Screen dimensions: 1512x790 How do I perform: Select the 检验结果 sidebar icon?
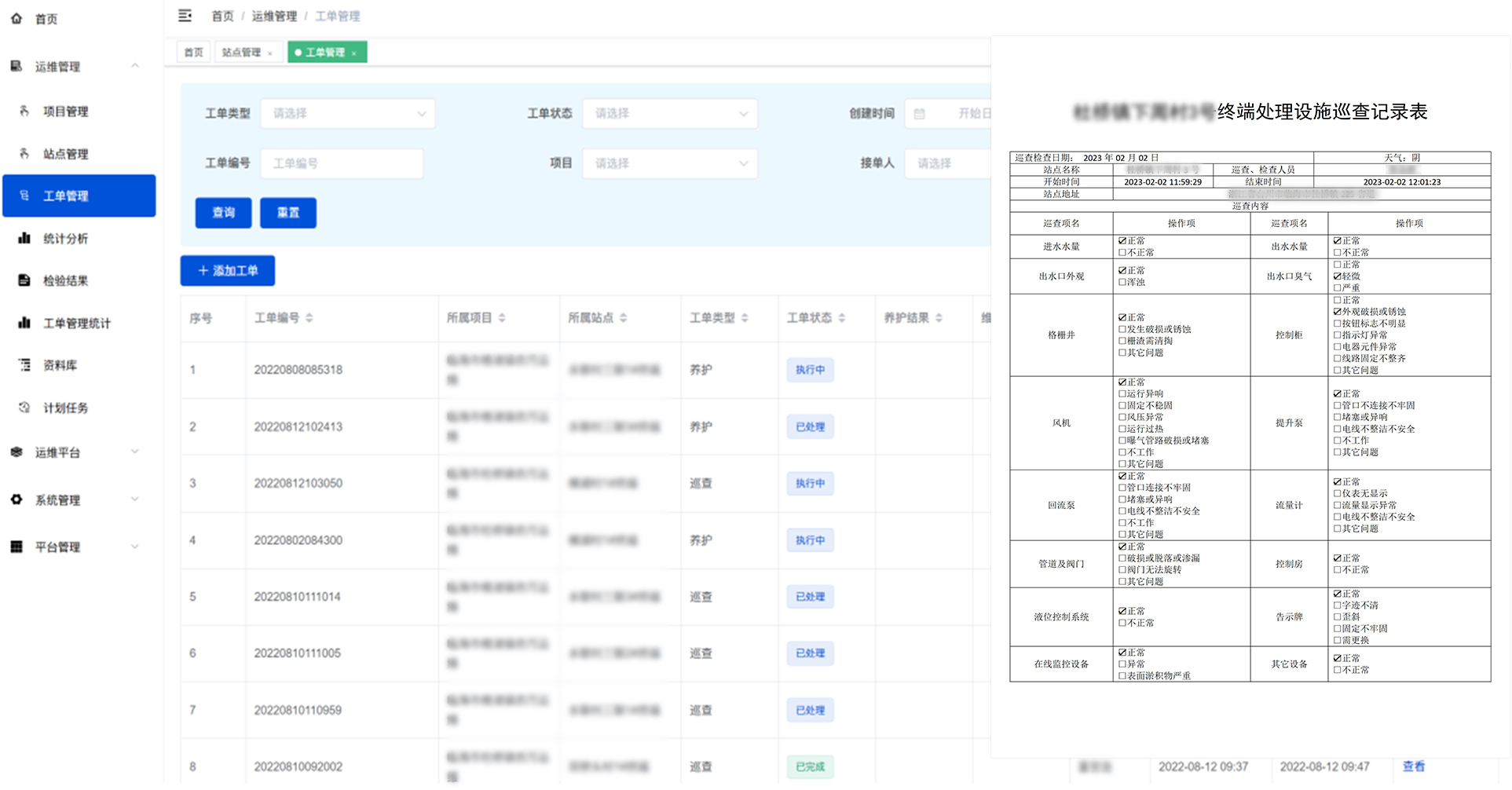tap(24, 280)
